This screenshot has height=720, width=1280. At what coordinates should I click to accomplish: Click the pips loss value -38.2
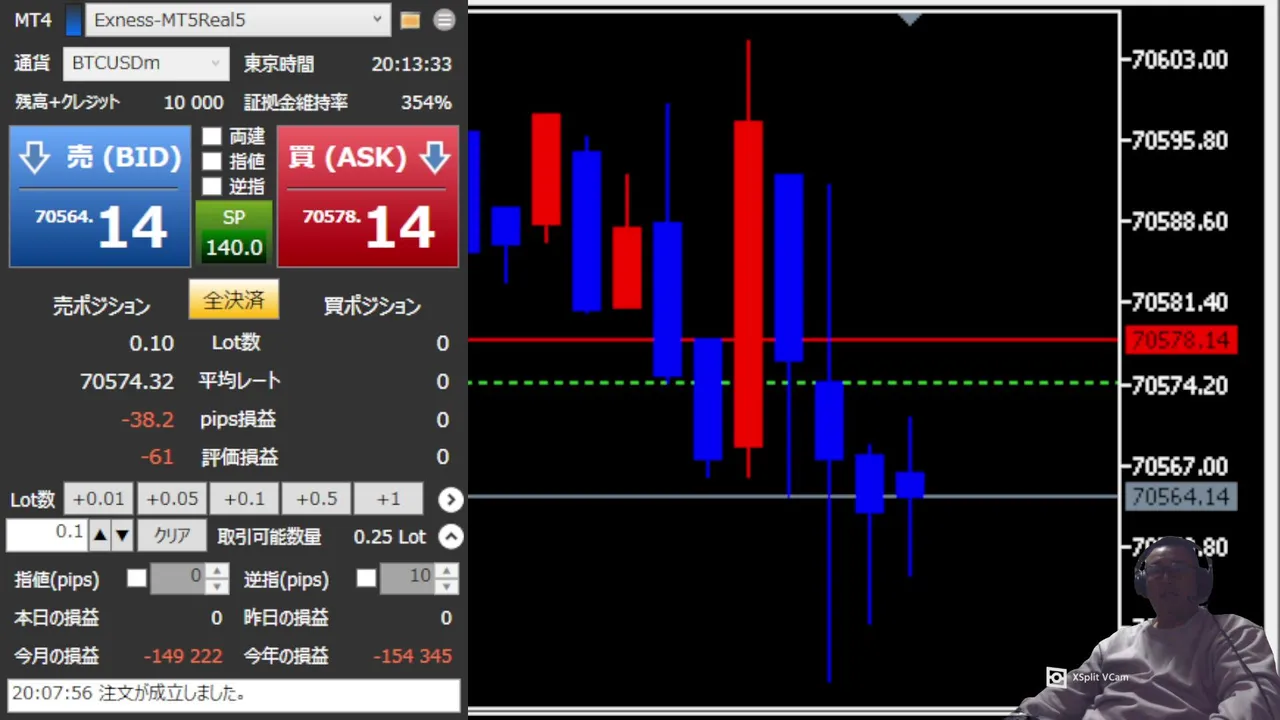[147, 420]
